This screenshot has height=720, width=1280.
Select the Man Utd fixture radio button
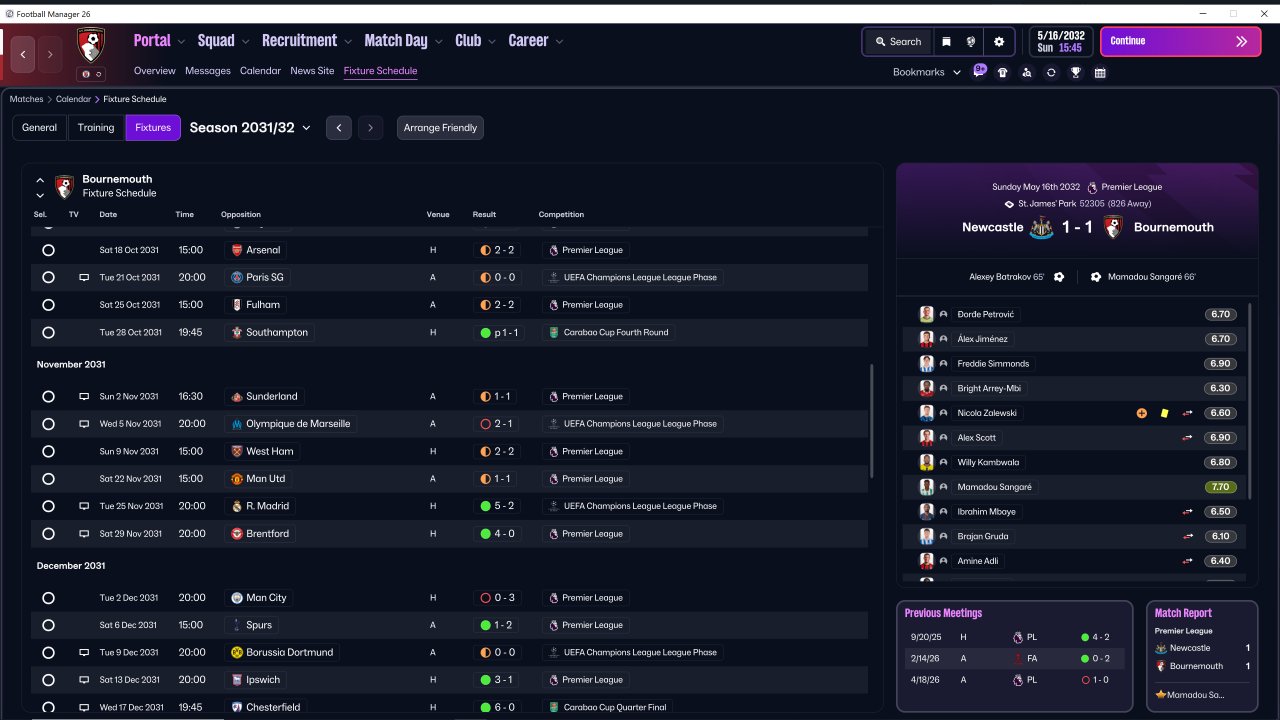48,479
